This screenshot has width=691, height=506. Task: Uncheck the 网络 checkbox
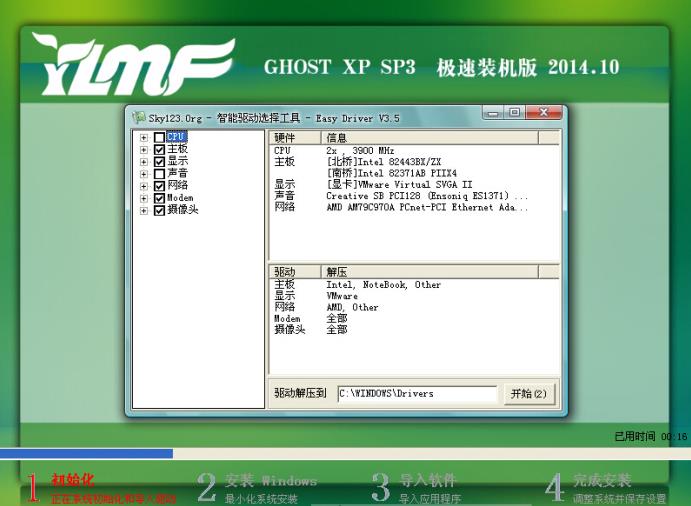tap(160, 186)
